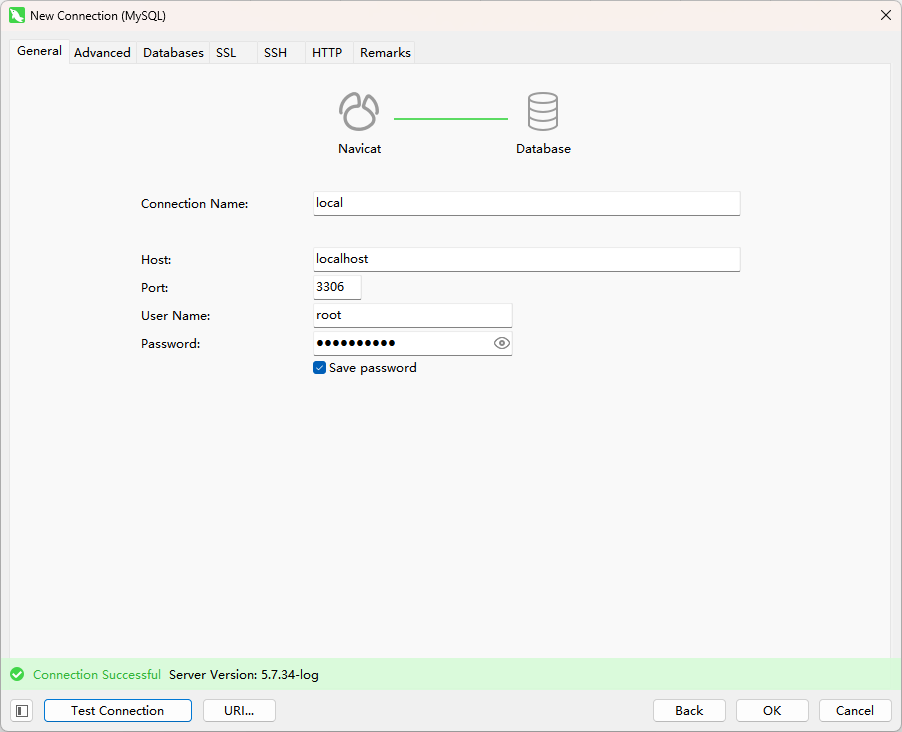Switch to the HTTP tab
The width and height of the screenshot is (902, 732).
pyautogui.click(x=327, y=52)
